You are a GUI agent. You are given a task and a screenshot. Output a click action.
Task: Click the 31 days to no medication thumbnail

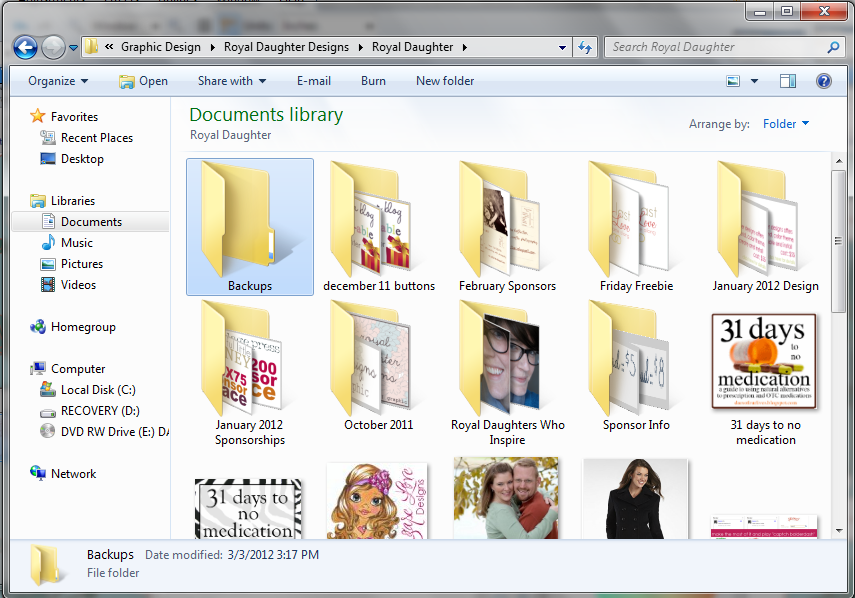[x=765, y=360]
